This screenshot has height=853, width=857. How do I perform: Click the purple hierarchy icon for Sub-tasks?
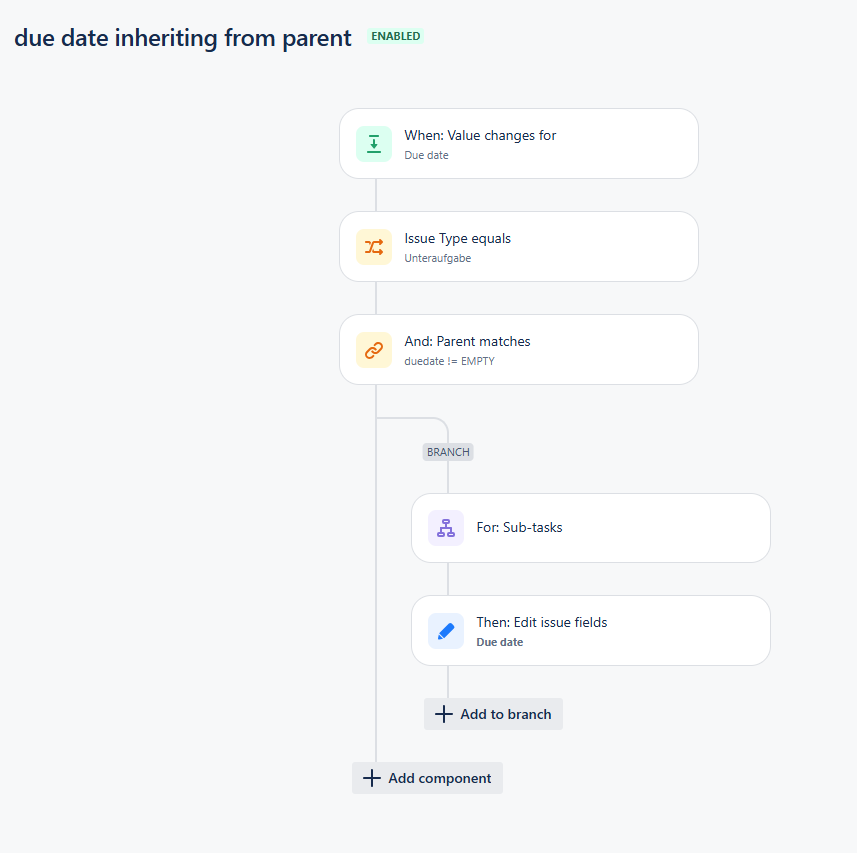446,528
